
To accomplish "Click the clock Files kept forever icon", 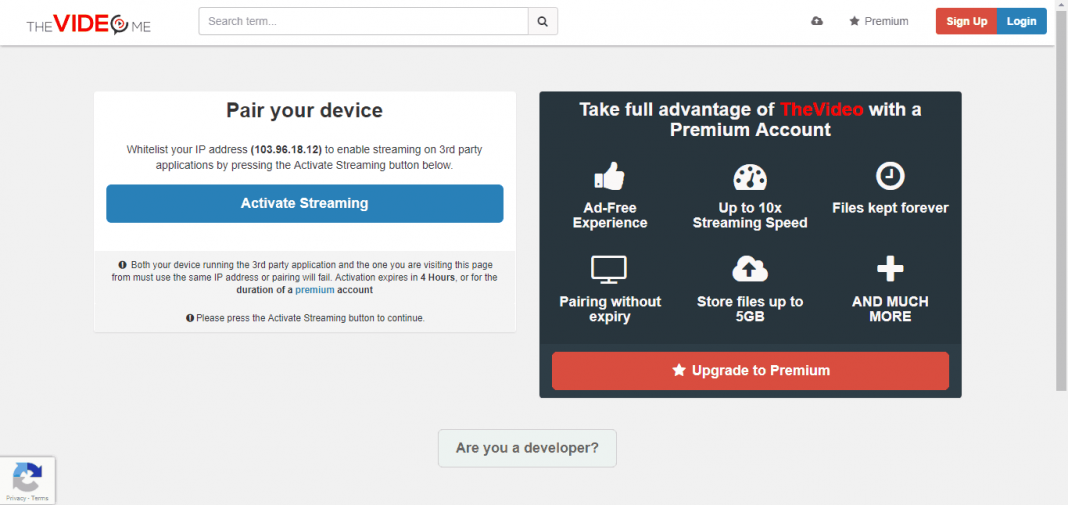I will pyautogui.click(x=890, y=176).
